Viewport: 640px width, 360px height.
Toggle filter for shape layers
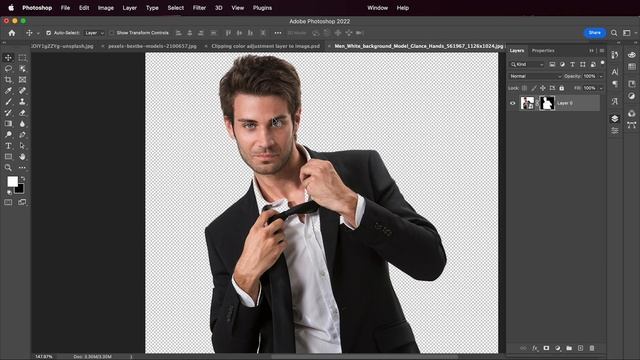coord(582,64)
